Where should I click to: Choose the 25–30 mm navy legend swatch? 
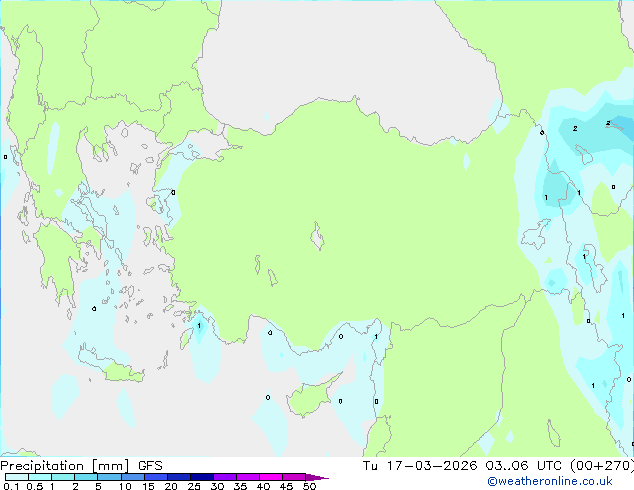pos(201,477)
